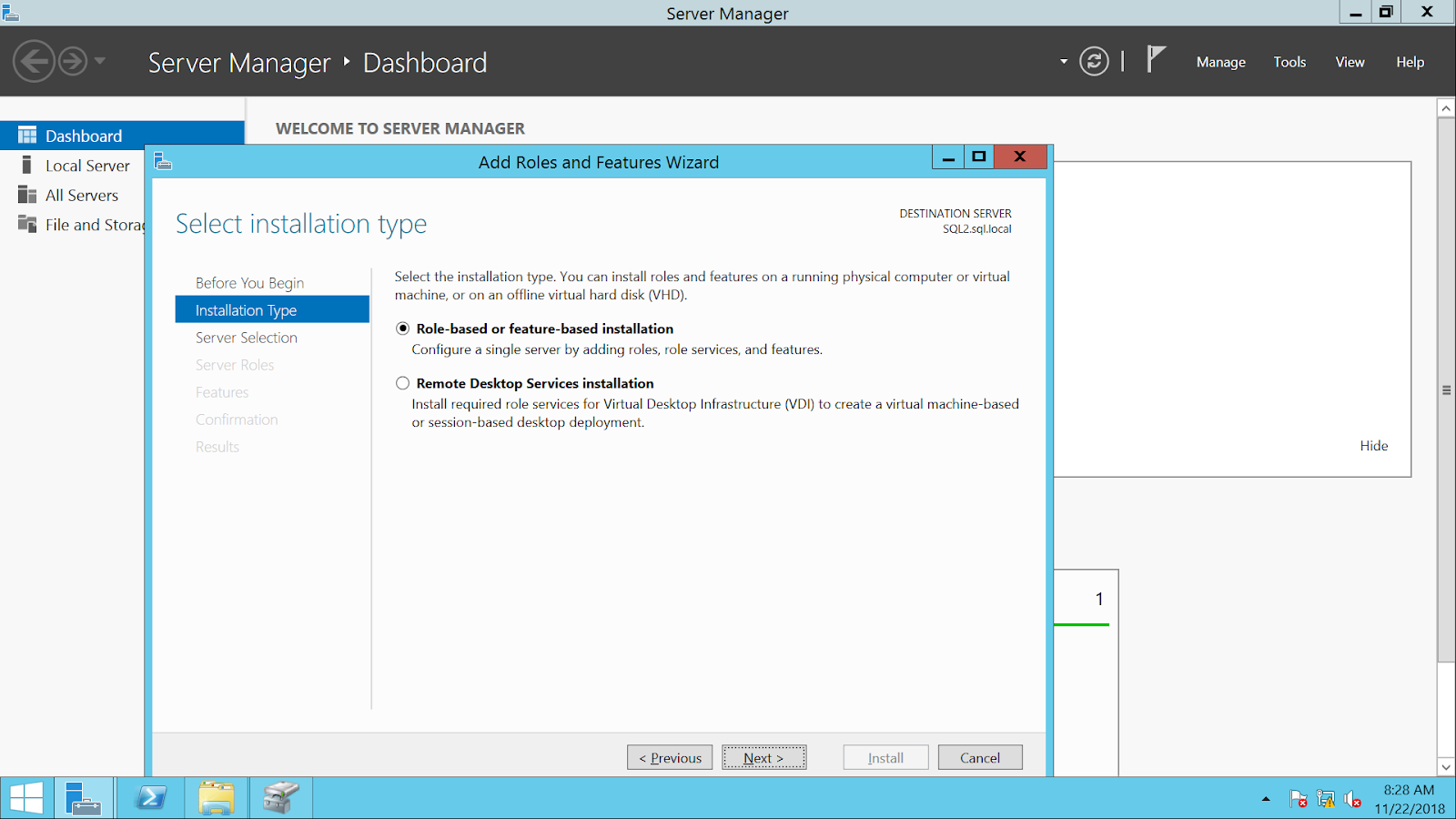
Task: Expand the dropdown arrow beside Refresh
Action: (1064, 62)
